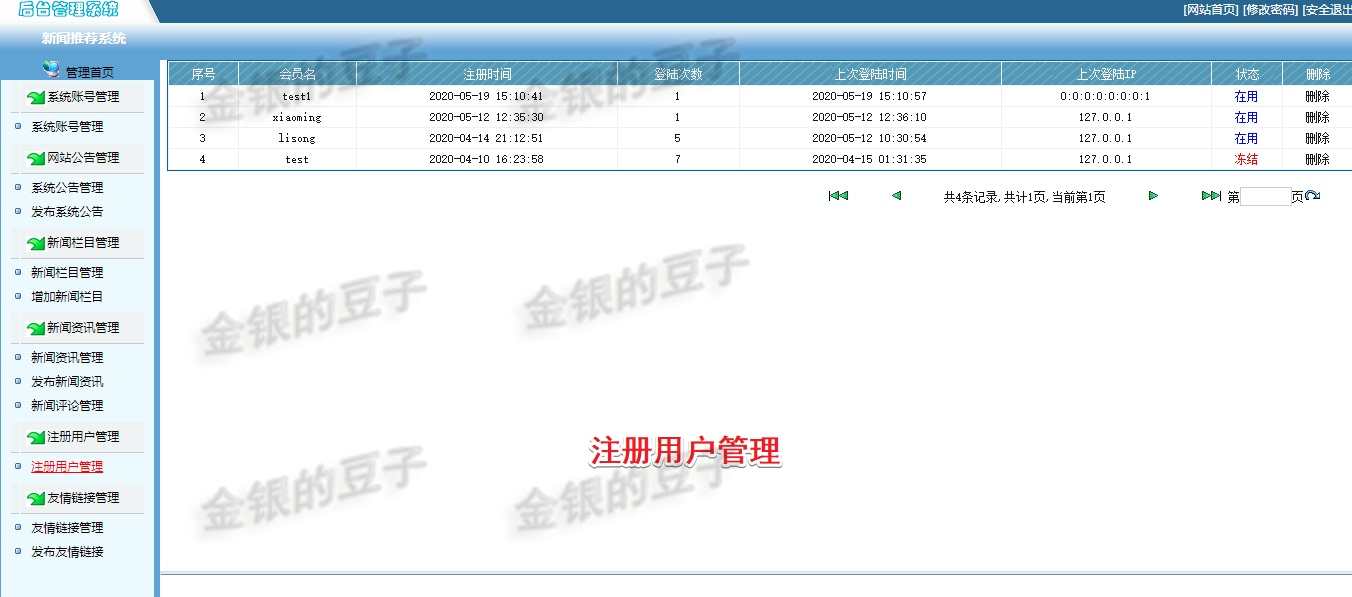Image resolution: width=1352 pixels, height=597 pixels.
Task: Select the green icon beside 系统账号管理 header
Action: 35,96
